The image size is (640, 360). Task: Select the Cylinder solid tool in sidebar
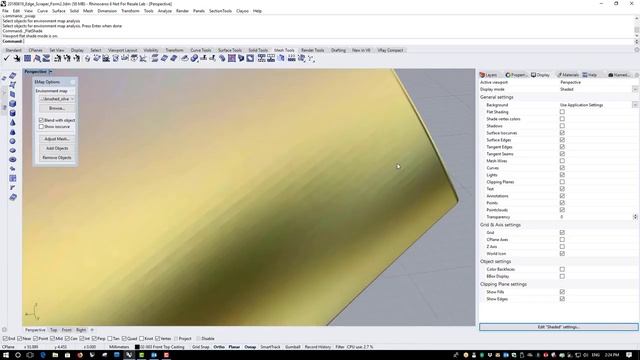click(x=13, y=113)
